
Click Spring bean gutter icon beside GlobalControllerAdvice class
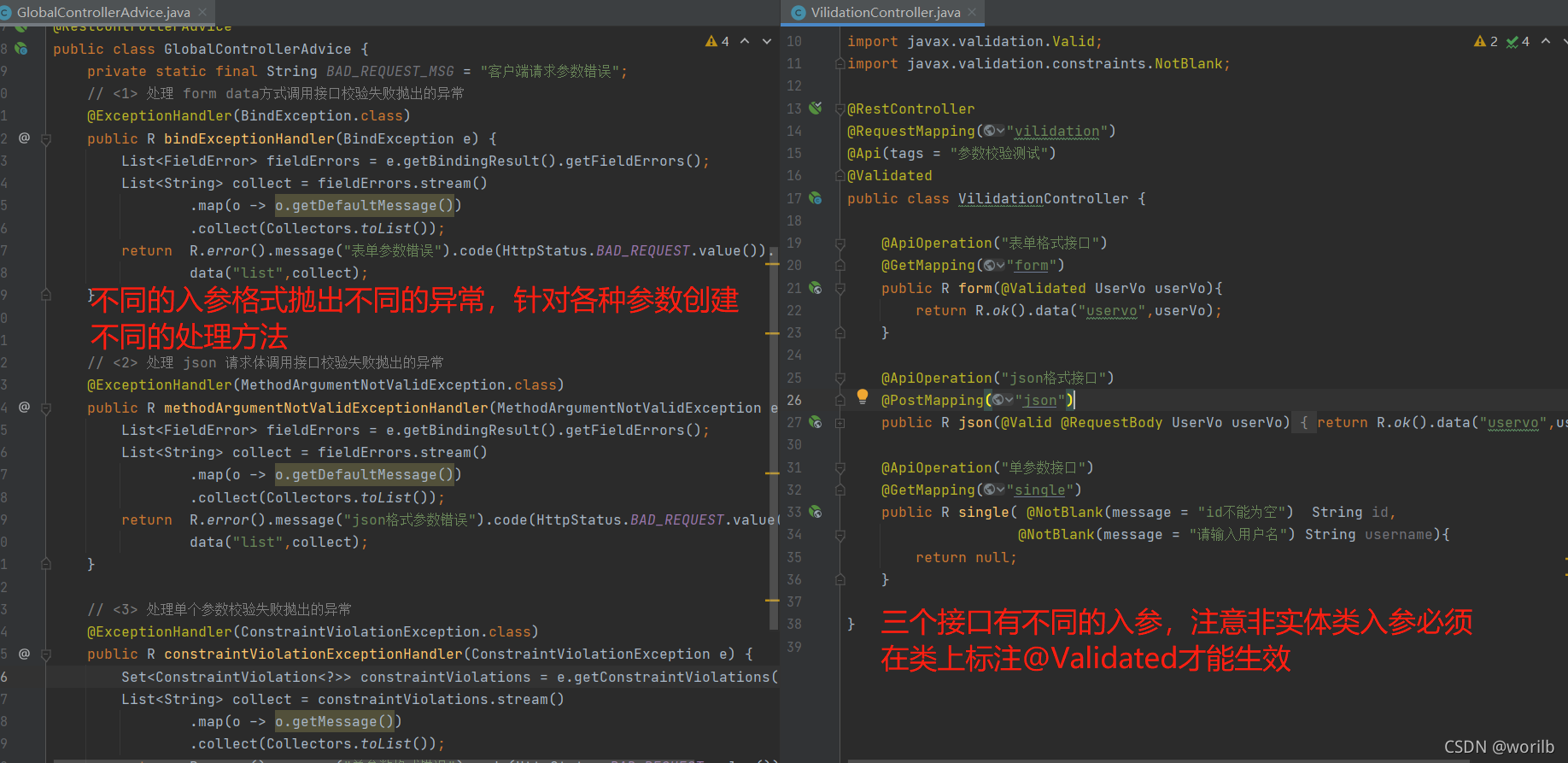click(20, 49)
